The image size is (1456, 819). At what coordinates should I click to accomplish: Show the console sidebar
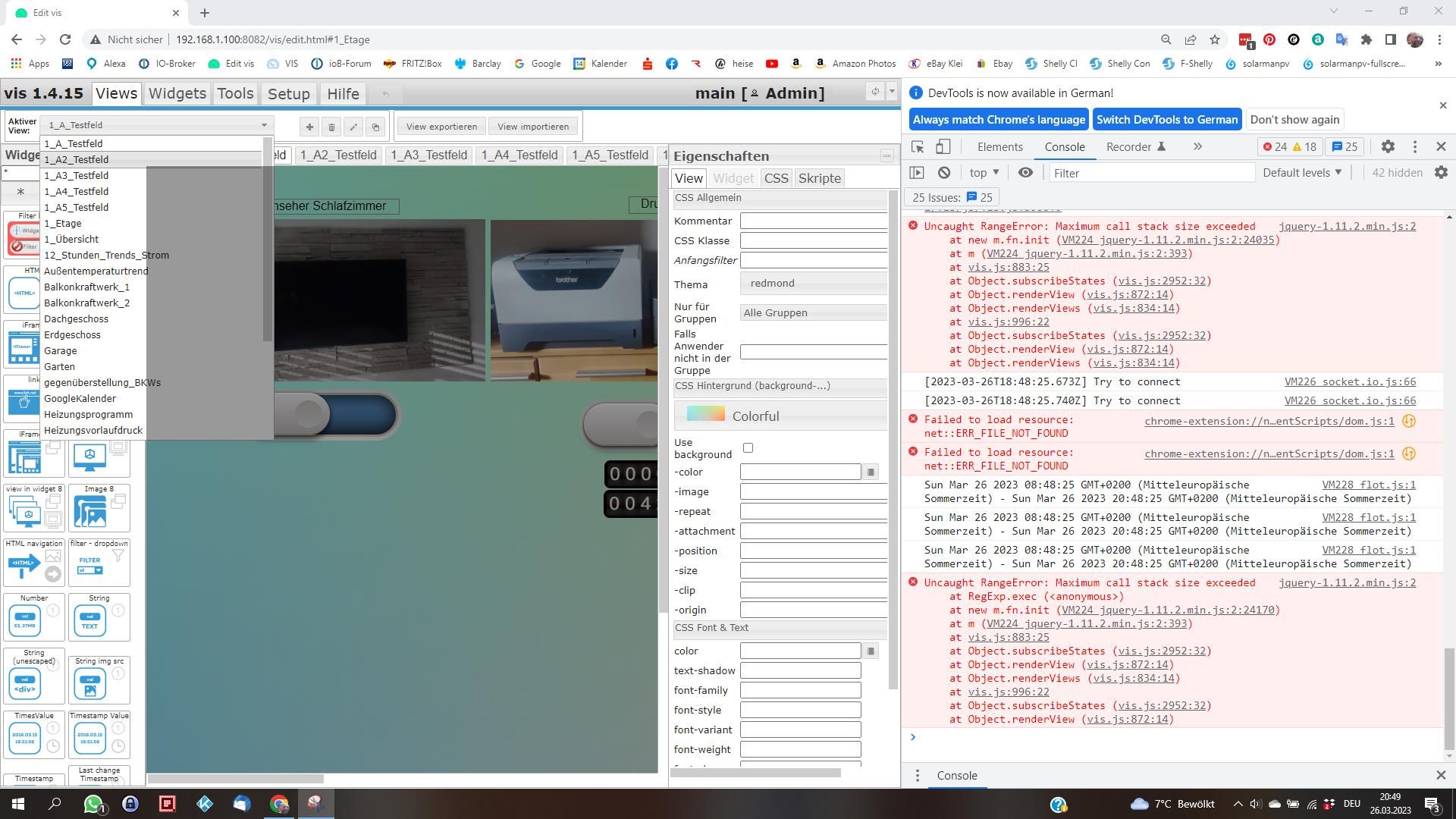pos(917,173)
